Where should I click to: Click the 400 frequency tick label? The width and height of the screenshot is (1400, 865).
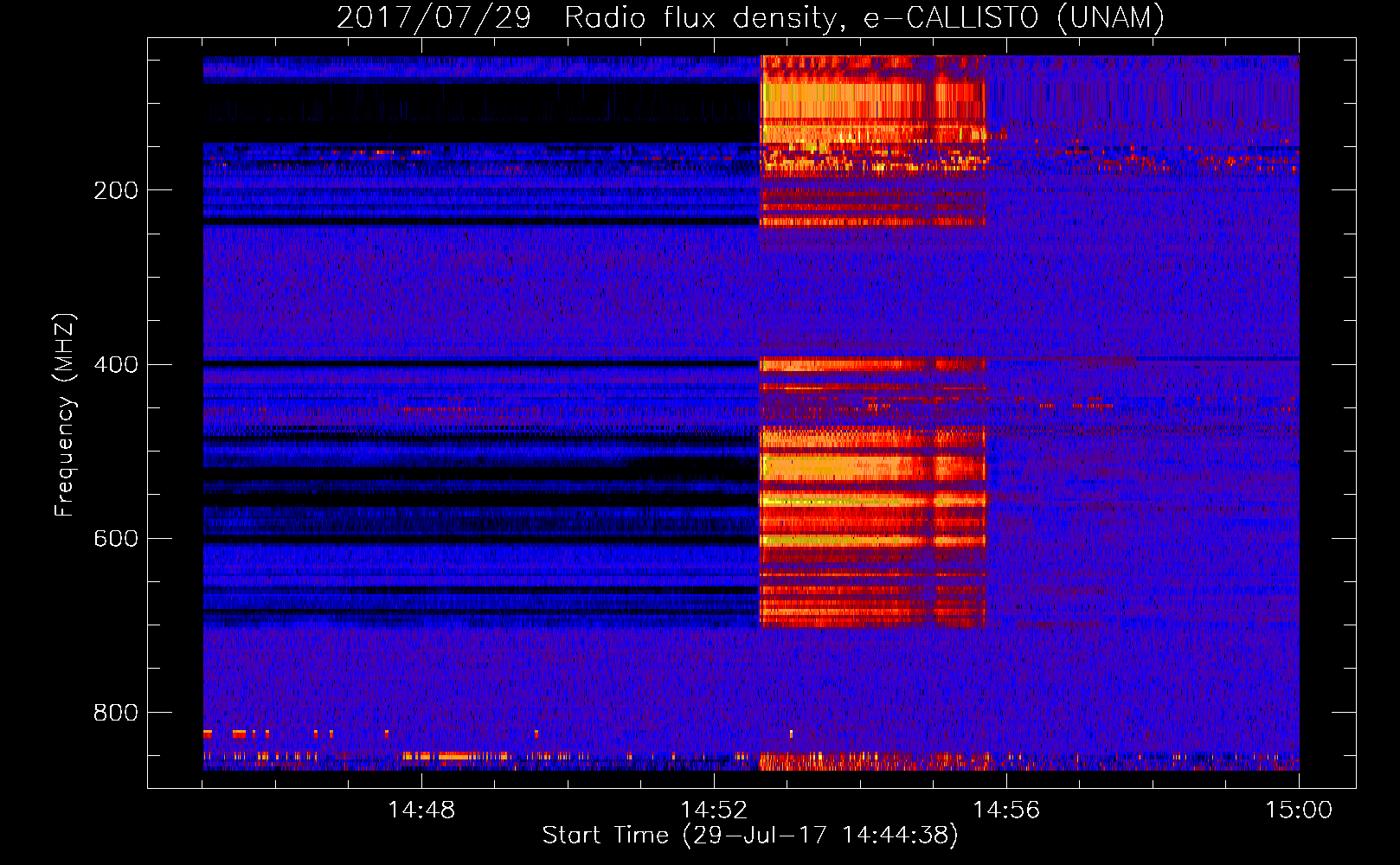click(x=116, y=364)
